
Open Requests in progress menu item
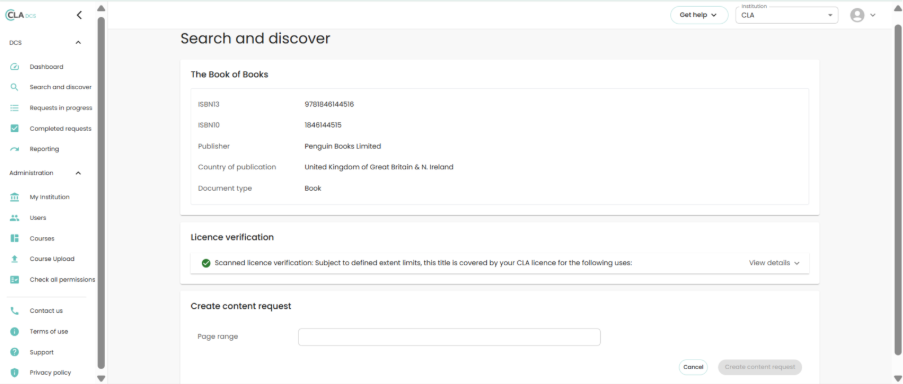click(60, 108)
